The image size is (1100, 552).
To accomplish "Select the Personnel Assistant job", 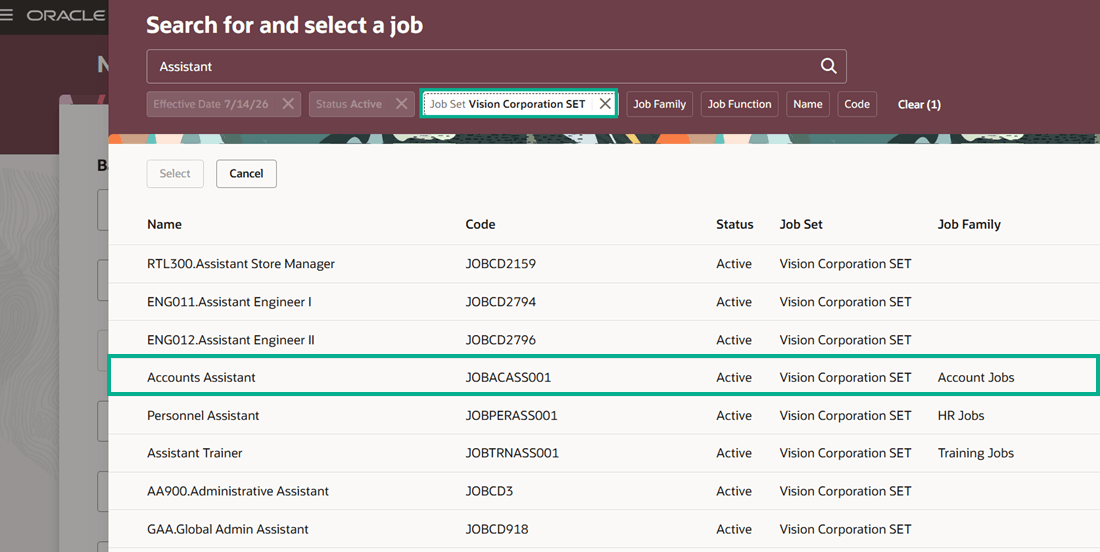I will [604, 415].
